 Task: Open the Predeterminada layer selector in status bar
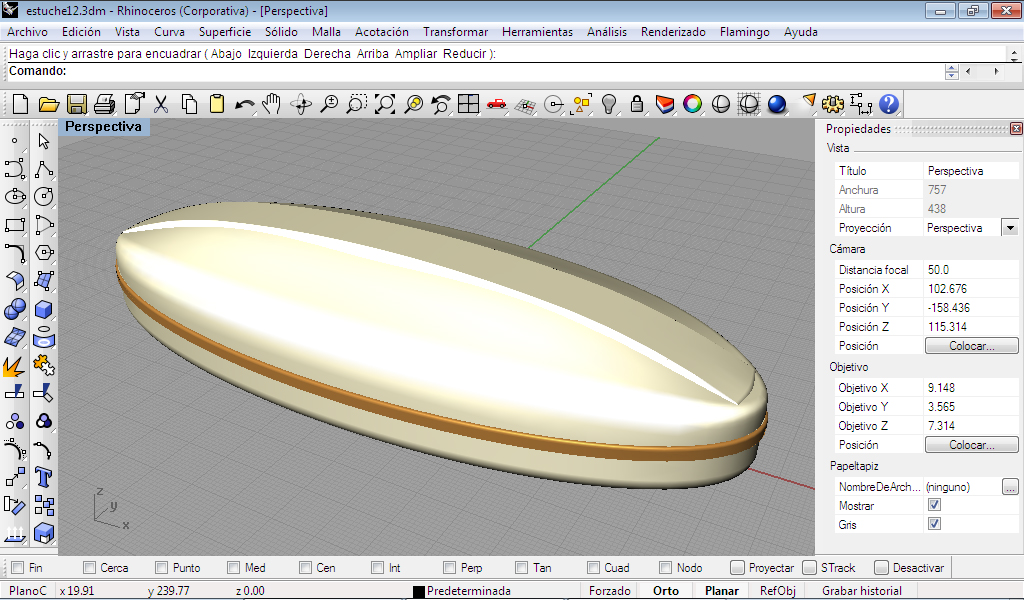468,591
